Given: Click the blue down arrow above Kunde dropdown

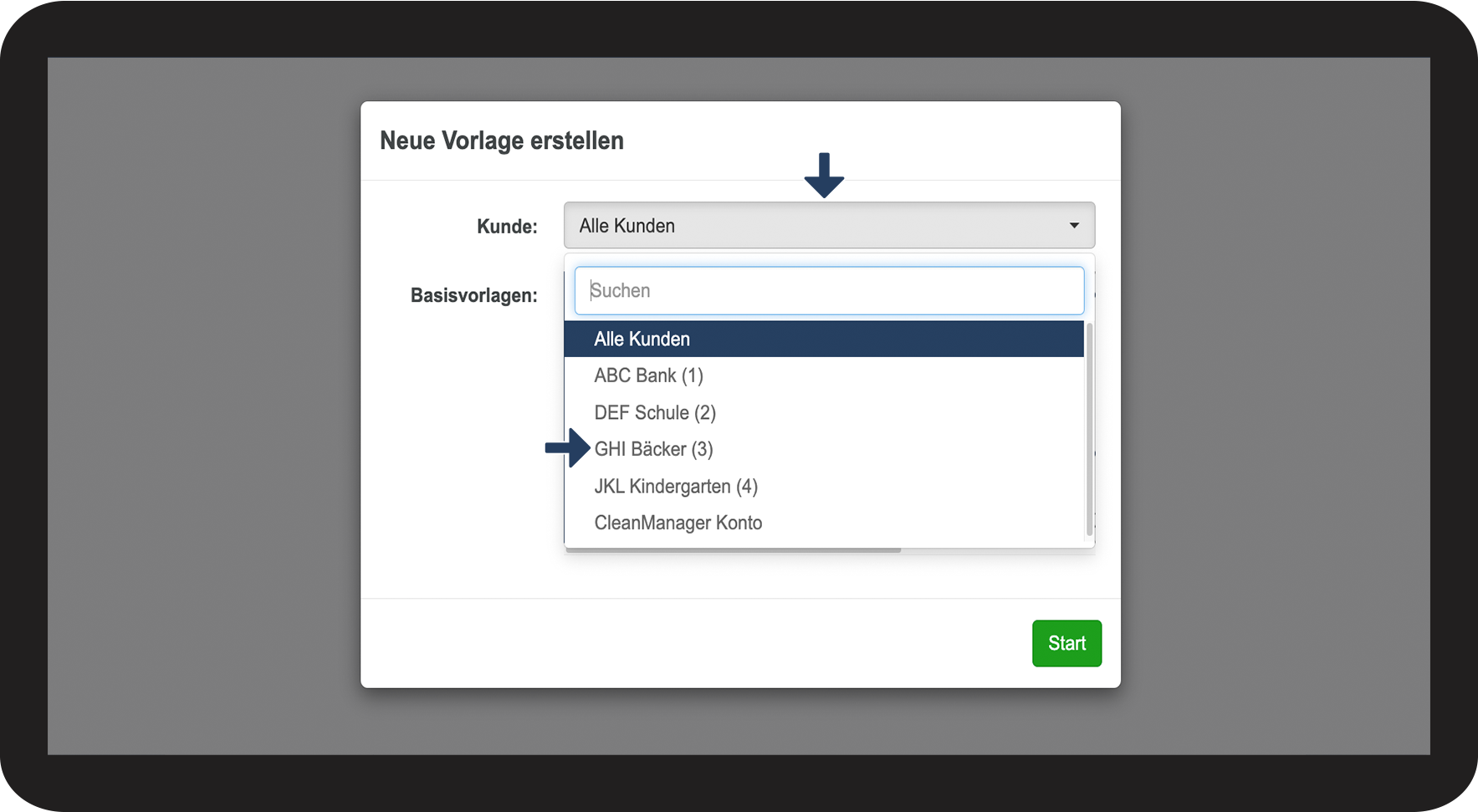Looking at the screenshot, I should point(824,176).
